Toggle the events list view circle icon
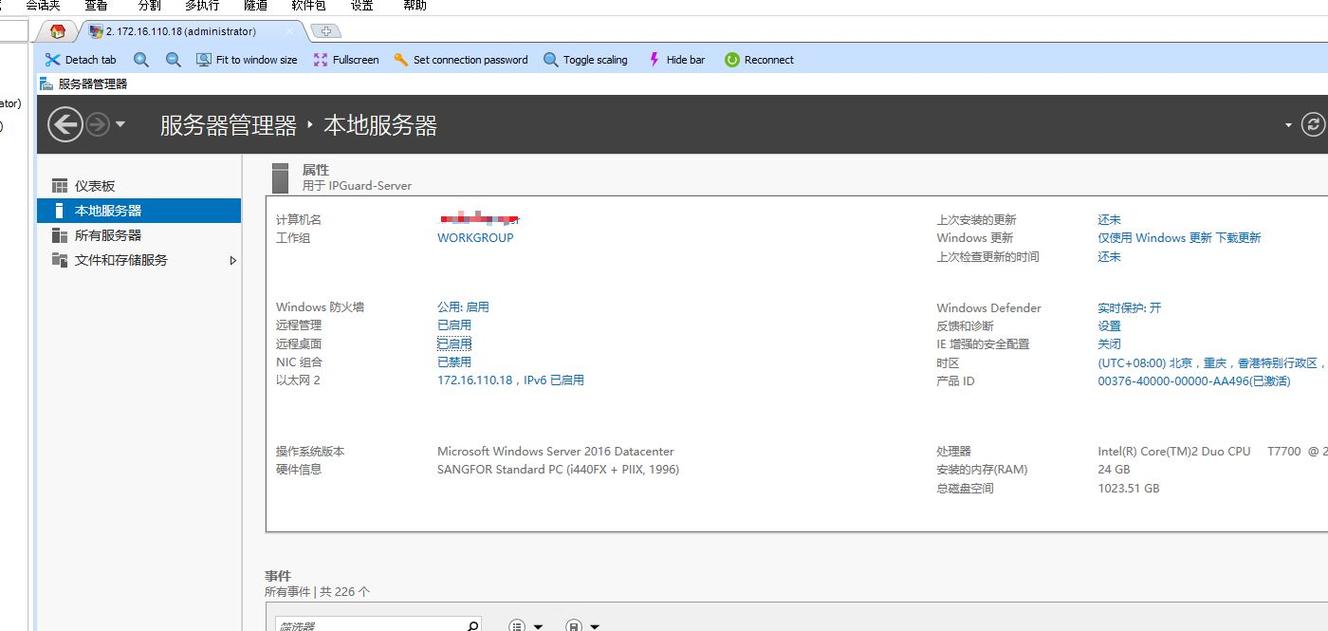 [x=516, y=624]
